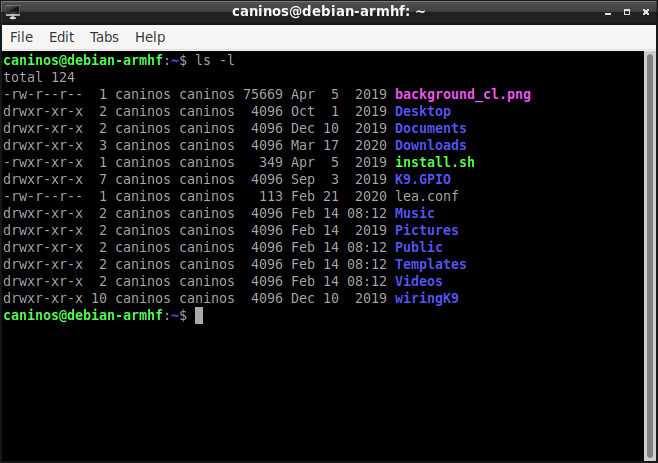Click the Downloads directory name

pyautogui.click(x=431, y=145)
